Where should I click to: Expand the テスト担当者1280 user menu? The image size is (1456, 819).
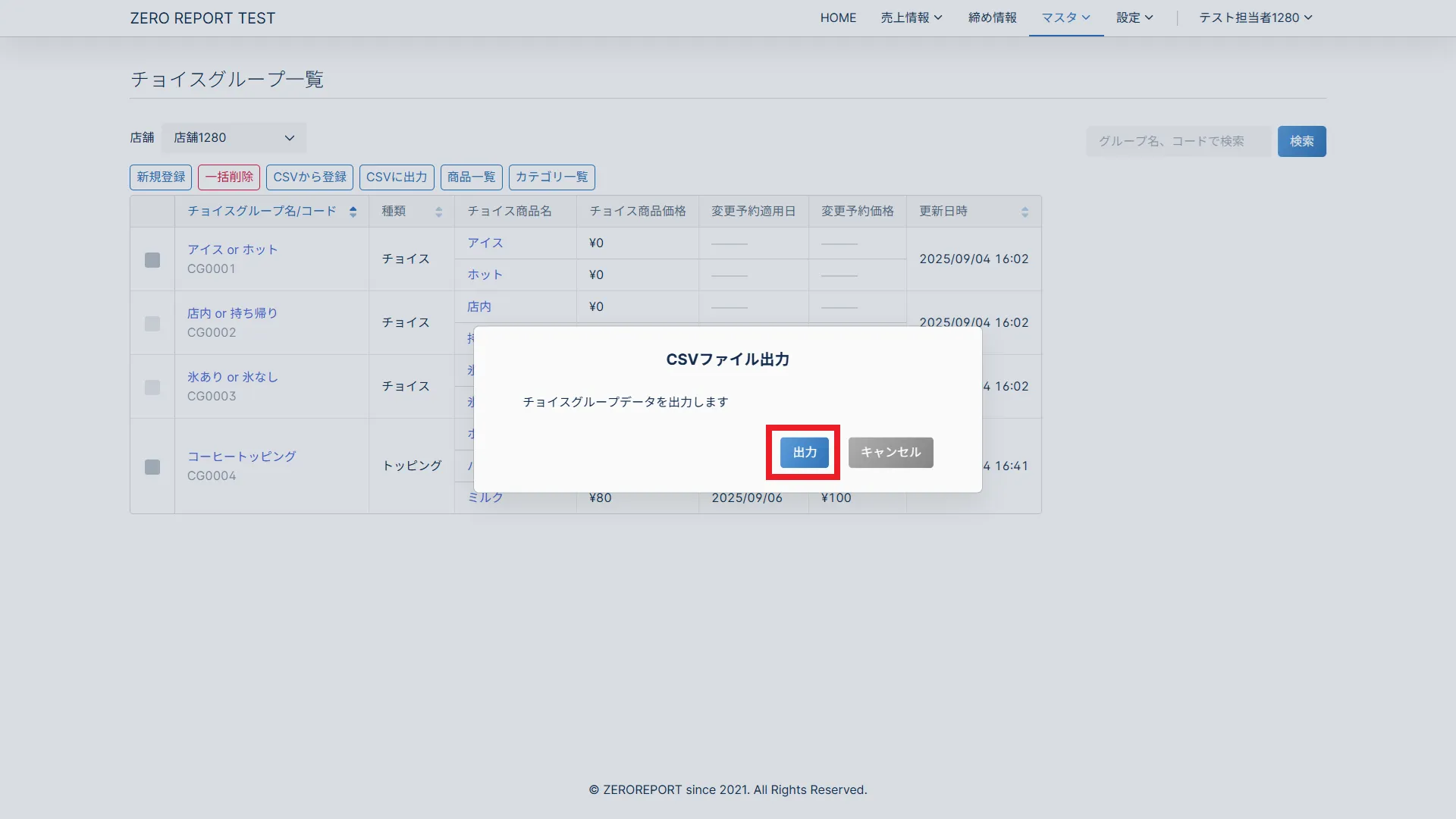(x=1255, y=17)
